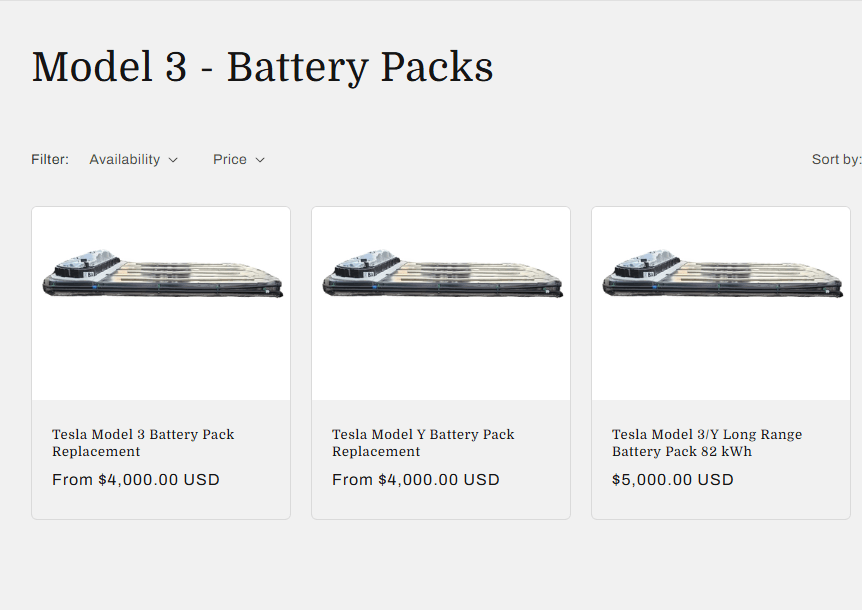Screen dimensions: 862x610
Task: Click the $5,000.00 USD price text
Action: tap(673, 480)
